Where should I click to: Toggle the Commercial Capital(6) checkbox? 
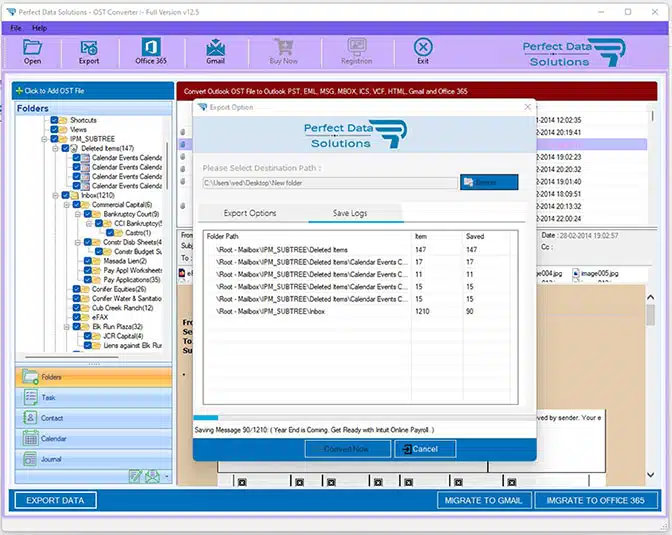(x=76, y=204)
